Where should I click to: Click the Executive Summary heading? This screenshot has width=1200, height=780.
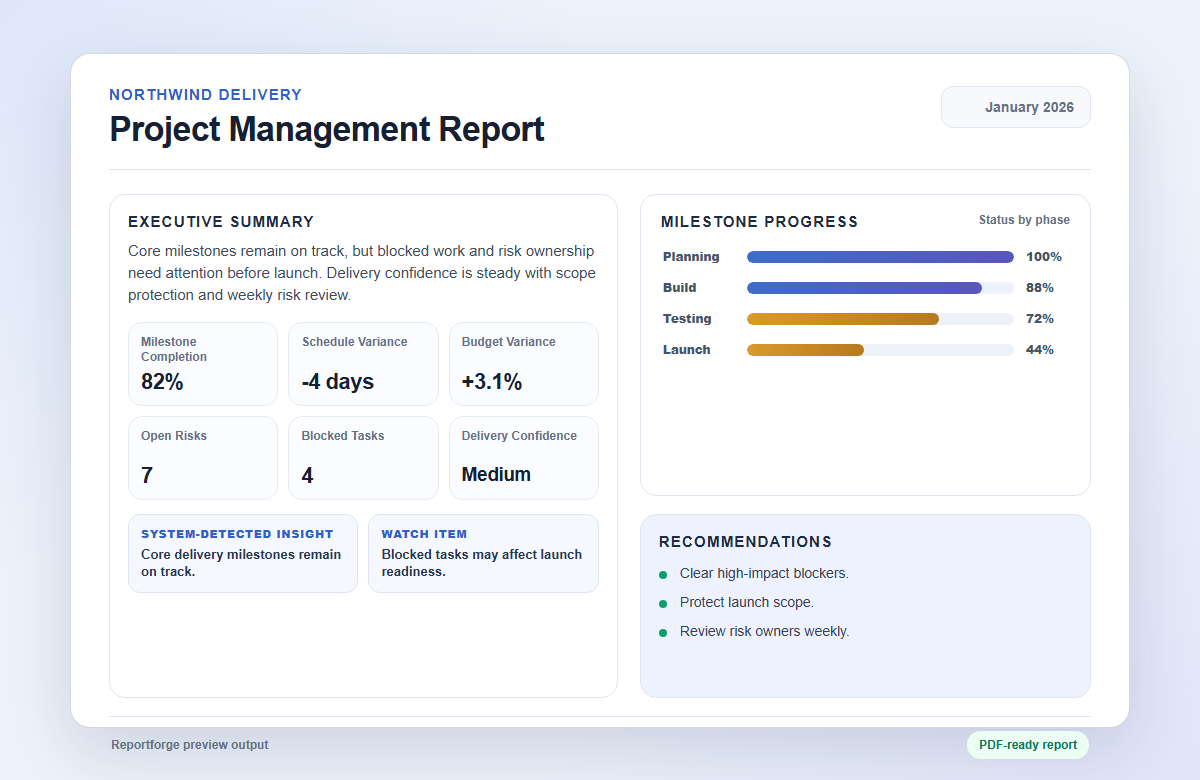point(221,222)
